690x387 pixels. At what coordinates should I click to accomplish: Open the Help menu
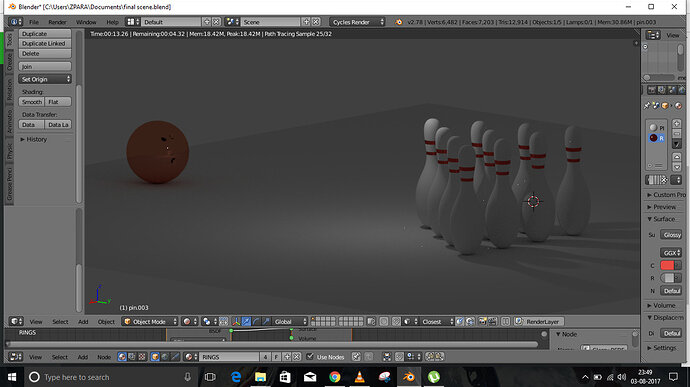coord(112,22)
